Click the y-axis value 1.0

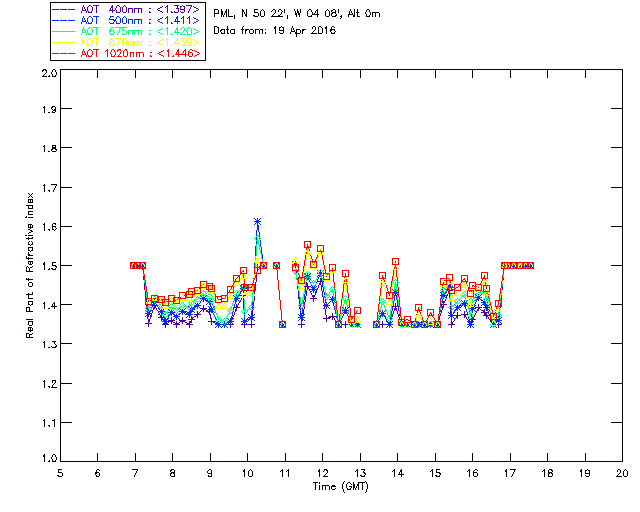(x=49, y=458)
